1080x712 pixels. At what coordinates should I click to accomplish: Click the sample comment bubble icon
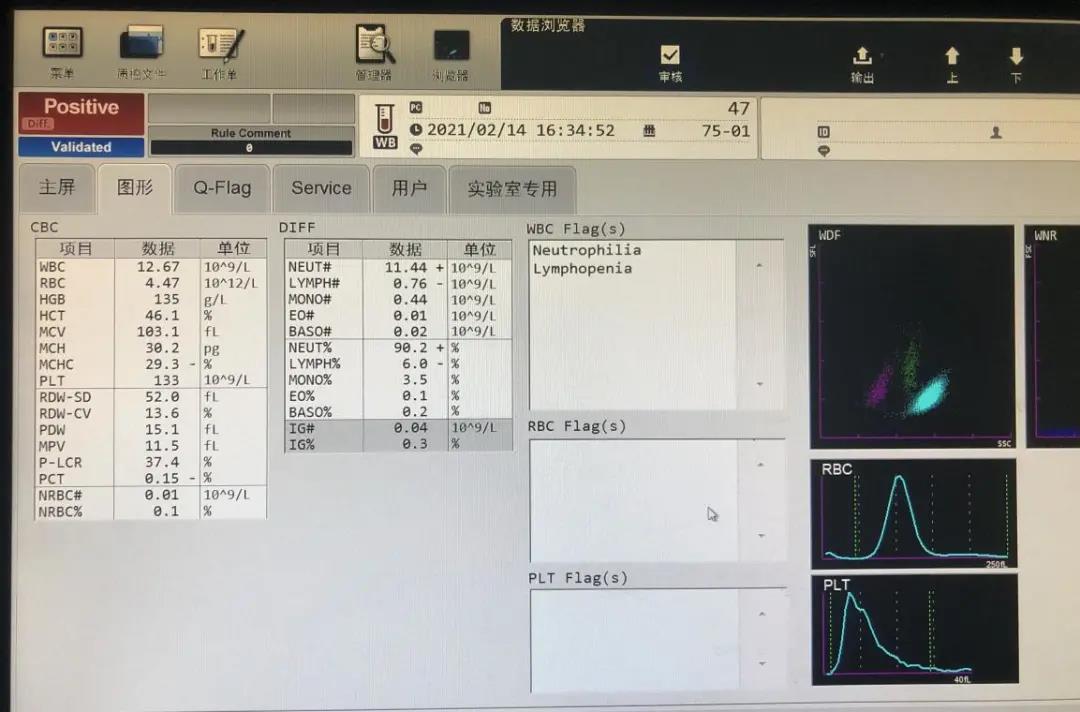click(x=416, y=149)
